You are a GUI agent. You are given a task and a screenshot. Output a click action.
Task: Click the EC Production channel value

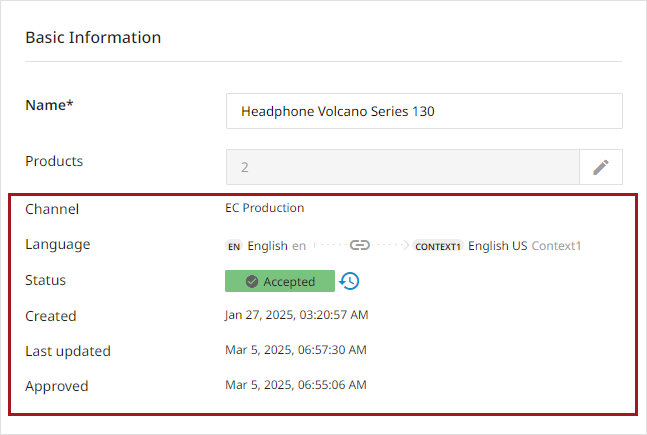(265, 208)
